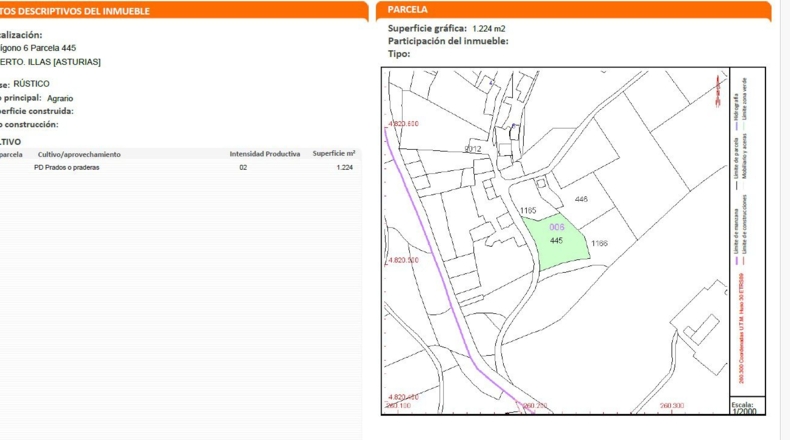
Task: Click the Escala 1/2000 box
Action: point(748,406)
